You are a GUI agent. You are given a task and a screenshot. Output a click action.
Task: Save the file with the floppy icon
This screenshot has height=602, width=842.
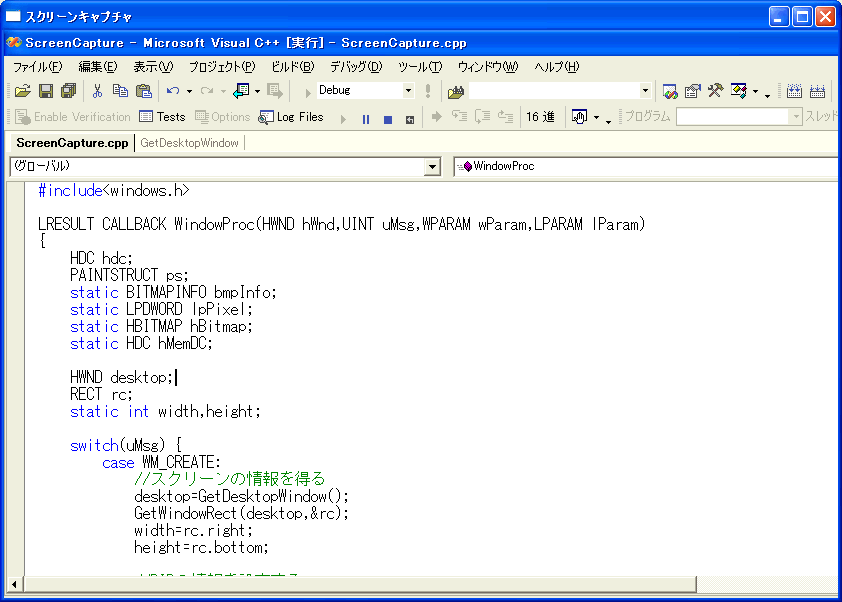46,91
